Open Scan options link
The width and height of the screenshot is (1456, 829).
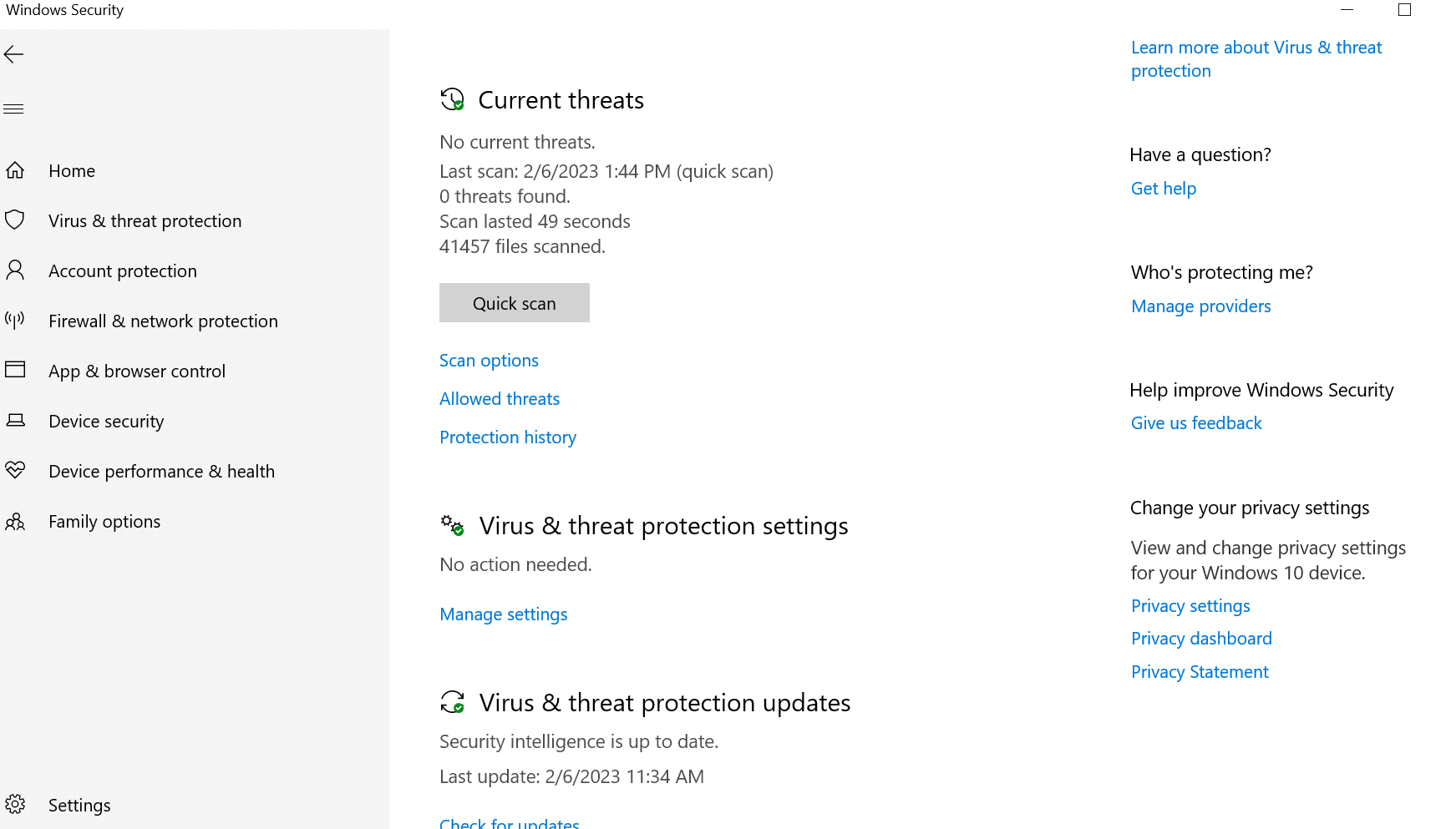pyautogui.click(x=489, y=361)
